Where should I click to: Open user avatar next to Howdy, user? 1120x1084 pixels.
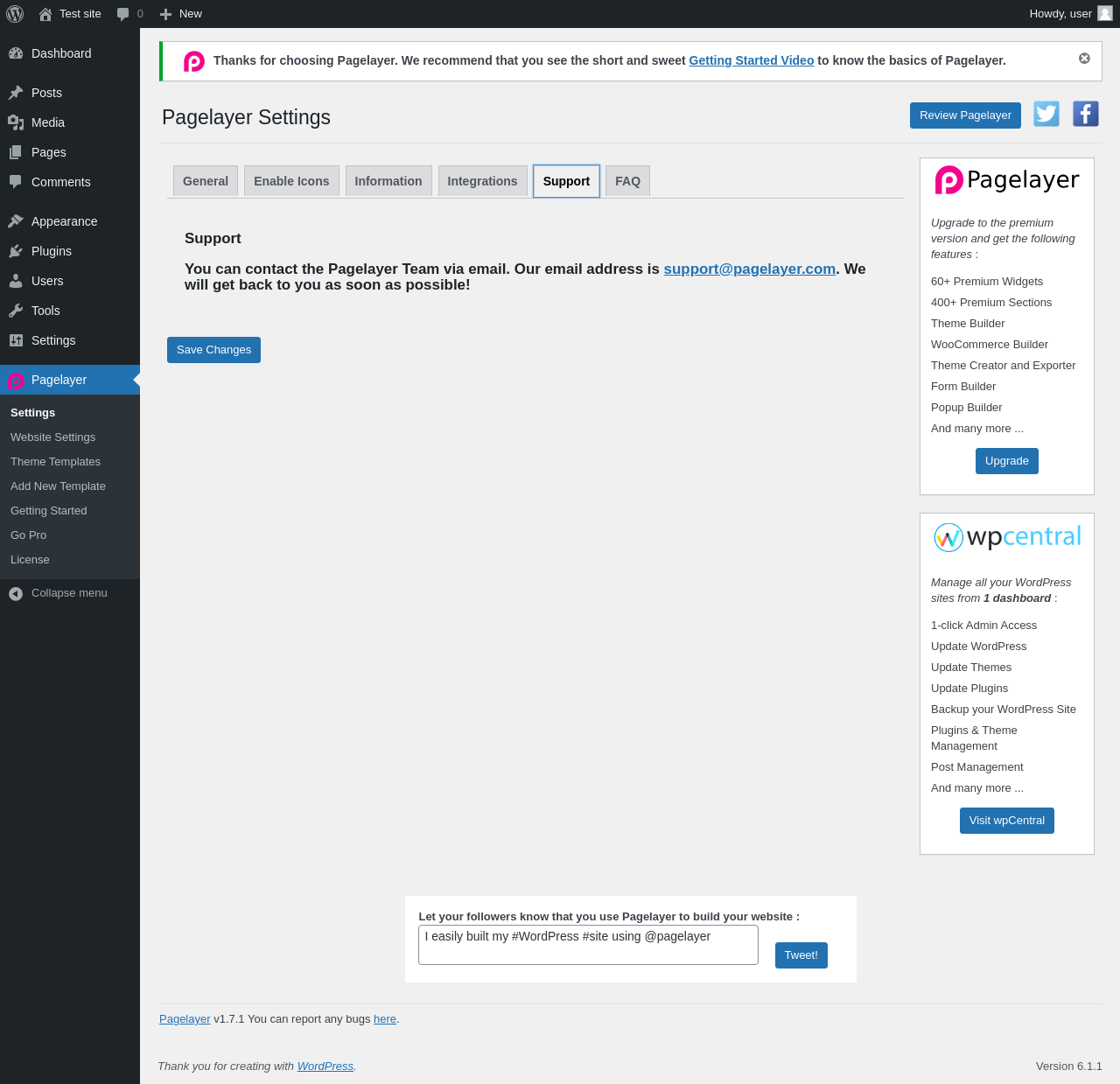click(x=1105, y=13)
